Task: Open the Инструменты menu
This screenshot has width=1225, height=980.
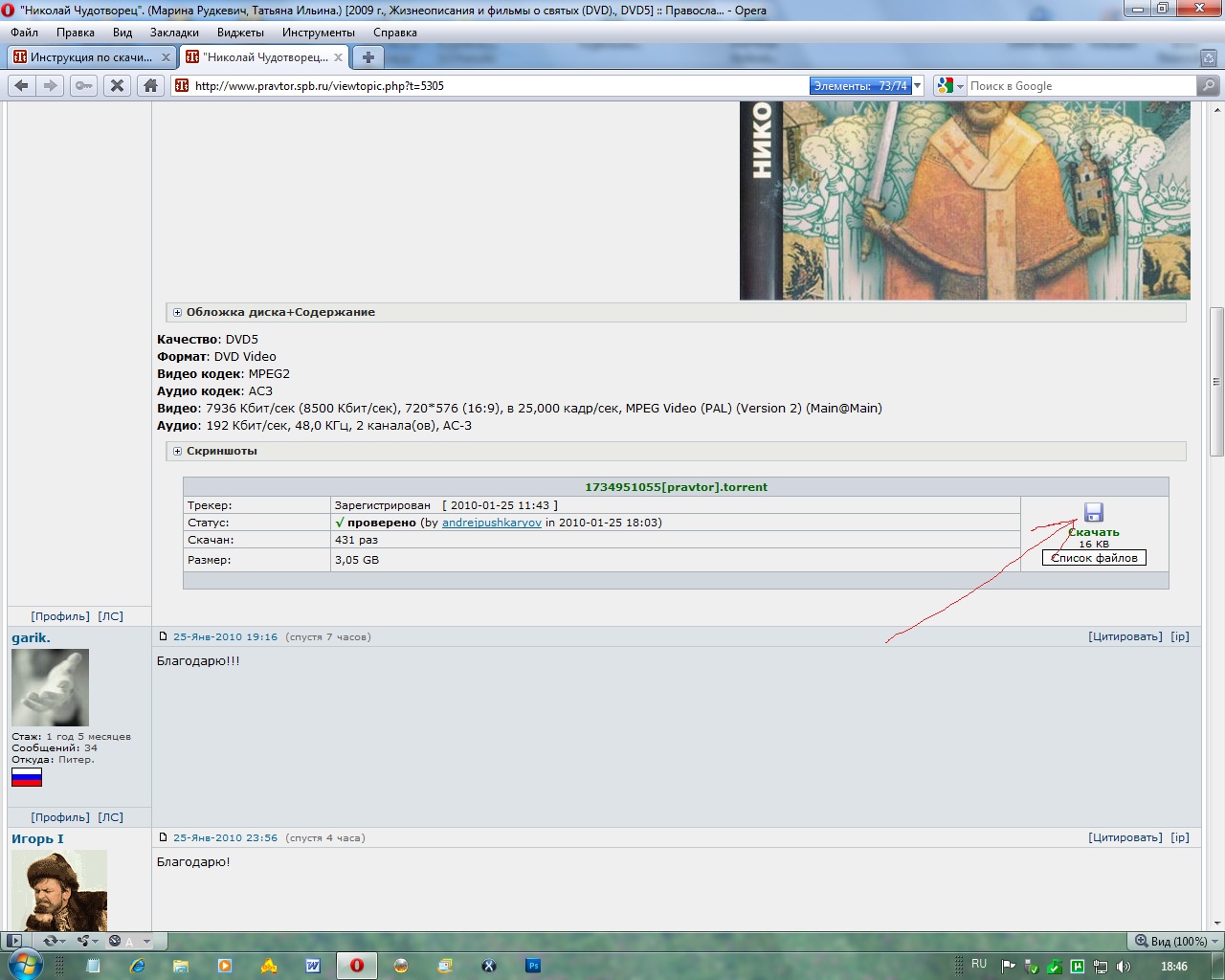Action: (319, 33)
